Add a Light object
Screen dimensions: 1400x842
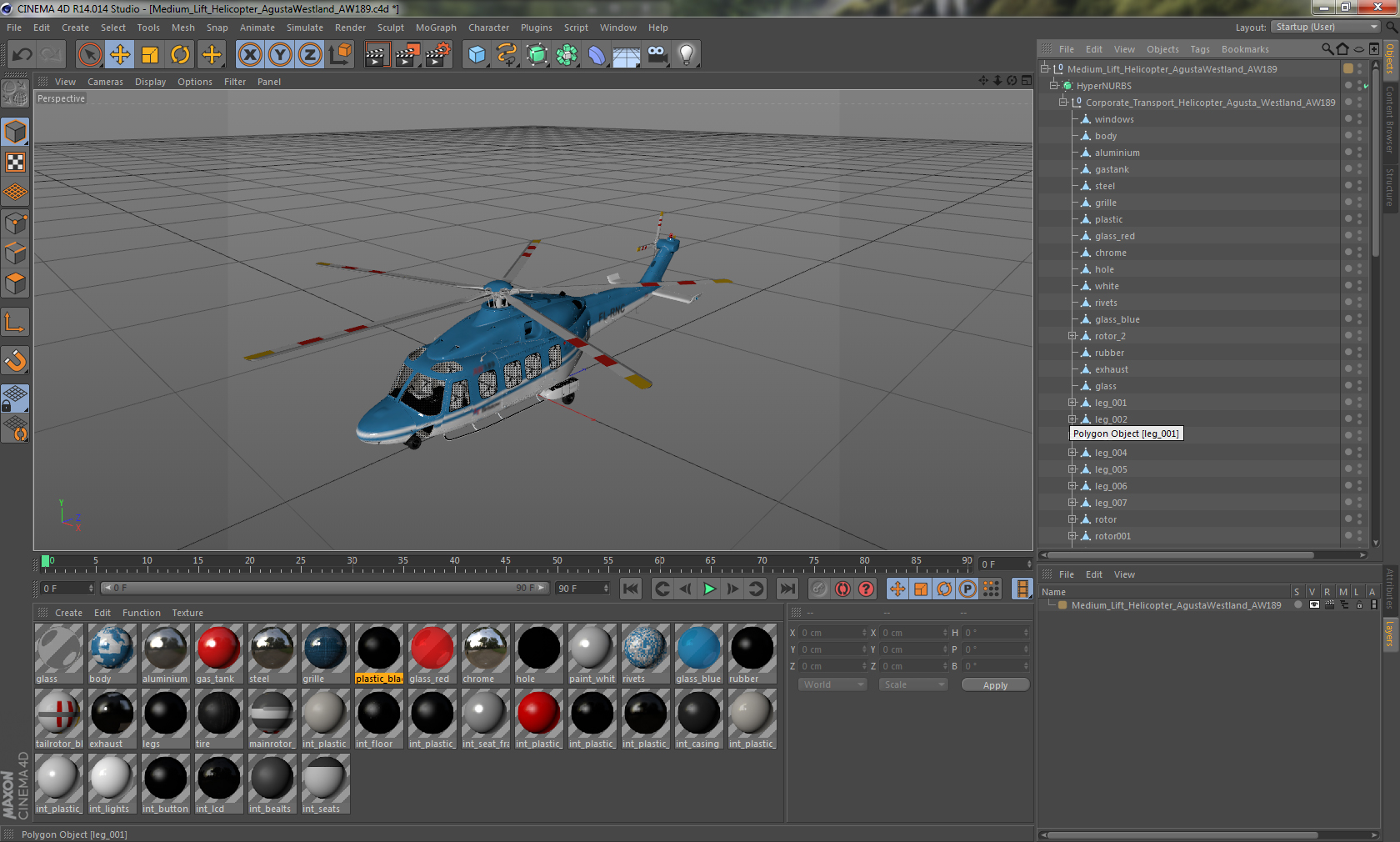click(687, 55)
